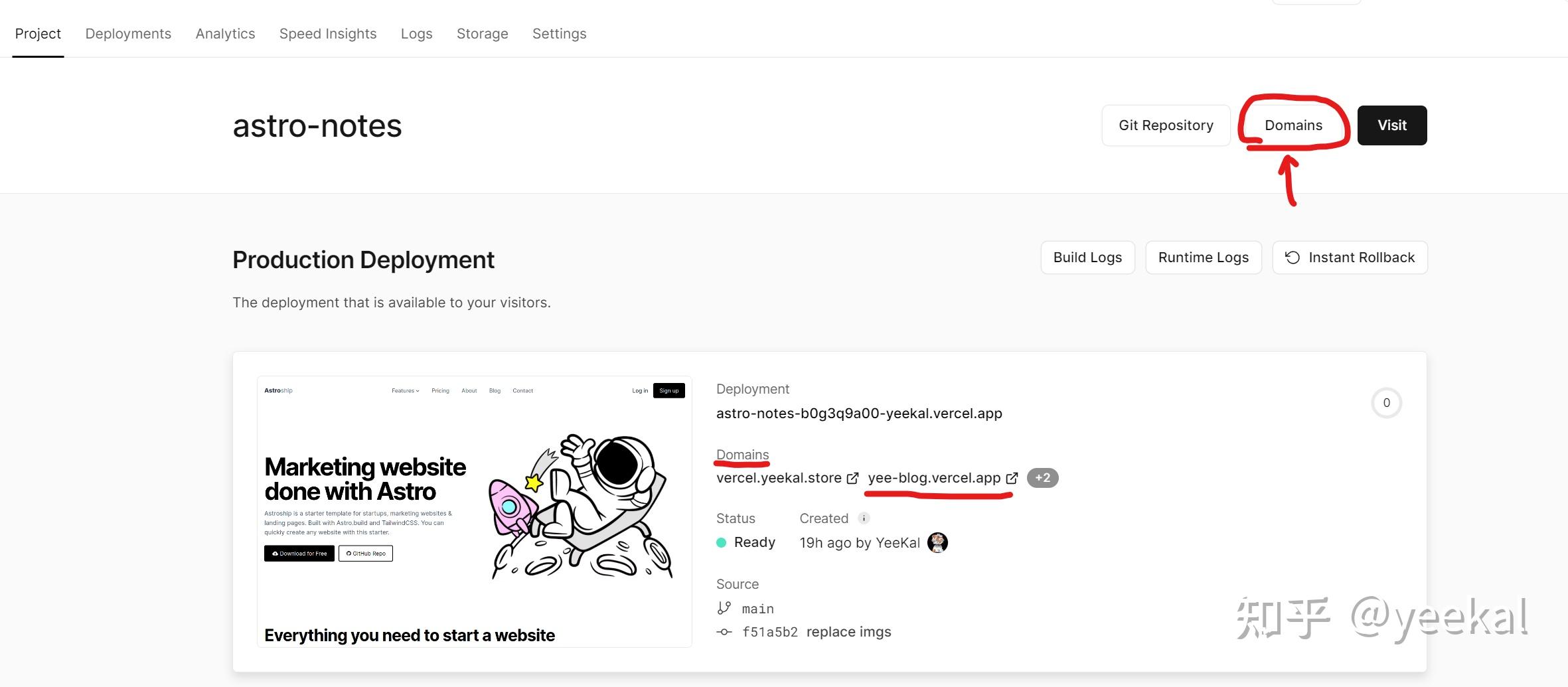Click the circular 0 comments badge
1568x687 pixels.
[x=1386, y=403]
